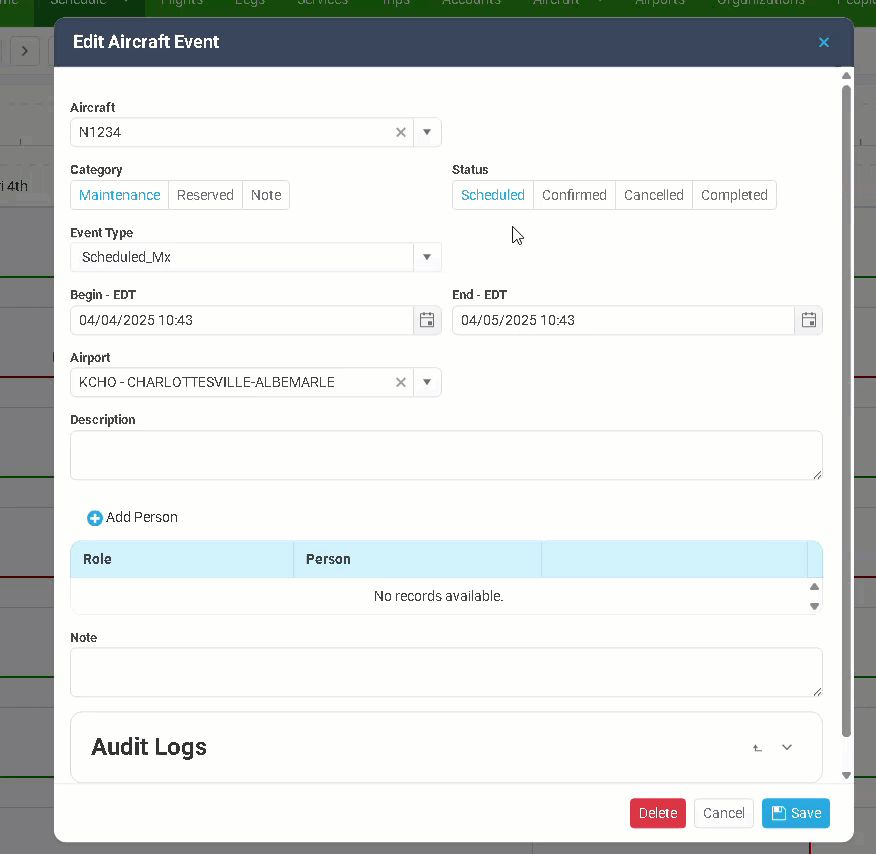Open the Aircraft dropdown list
This screenshot has height=854, width=876.
427,132
